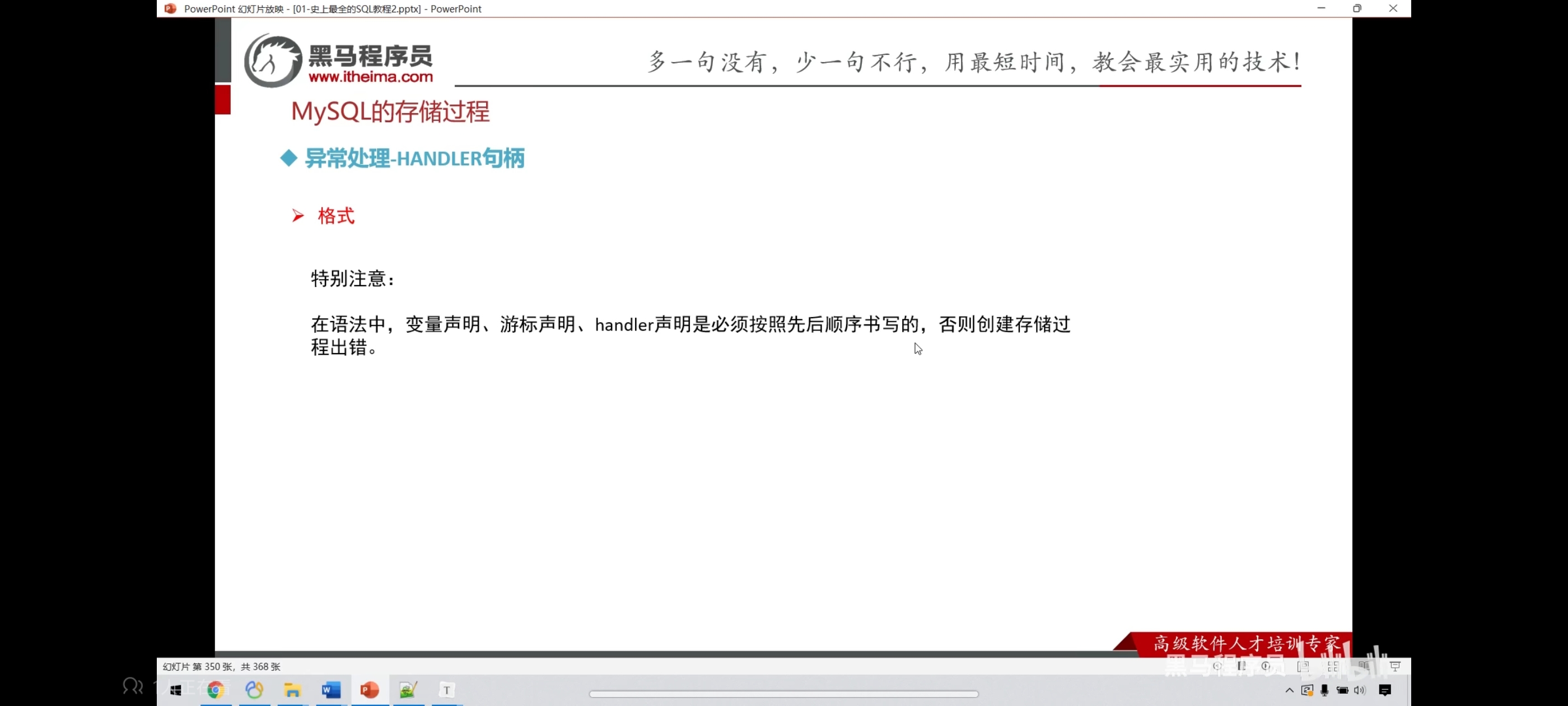
Task: Open Navicat from the taskbar
Action: (254, 690)
